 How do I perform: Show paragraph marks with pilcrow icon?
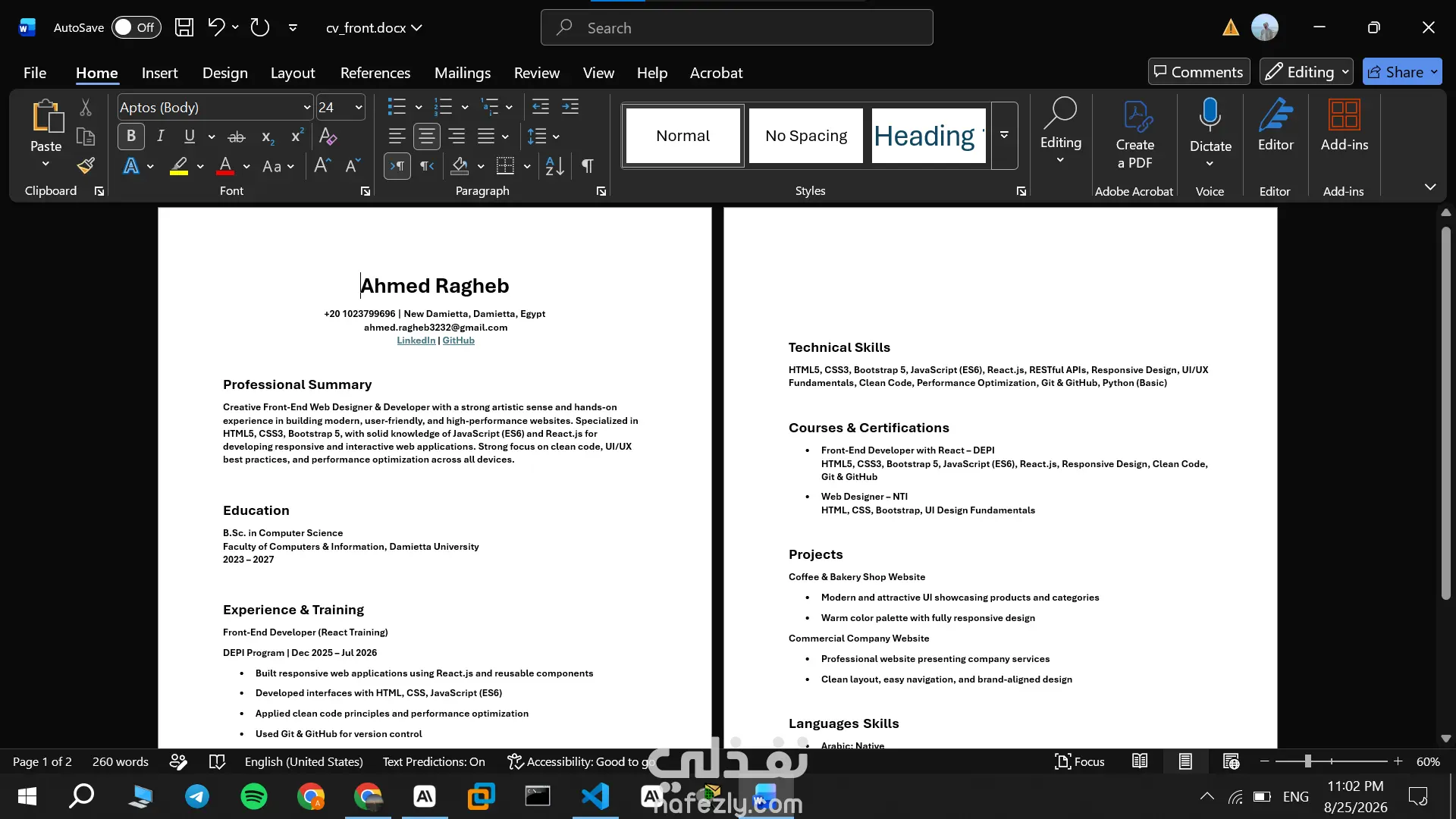[587, 165]
